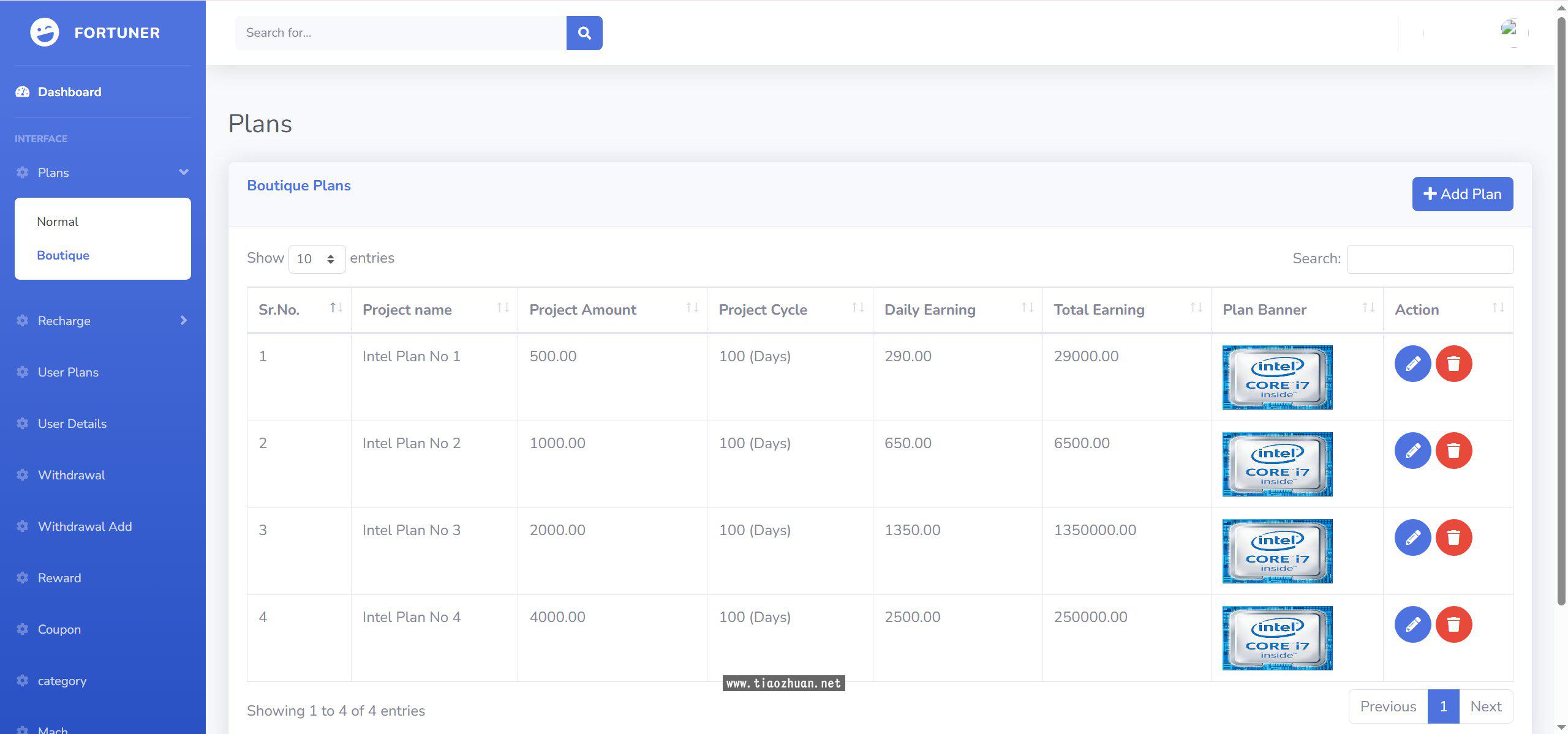
Task: Select Boutique plans submenu item
Action: click(63, 255)
